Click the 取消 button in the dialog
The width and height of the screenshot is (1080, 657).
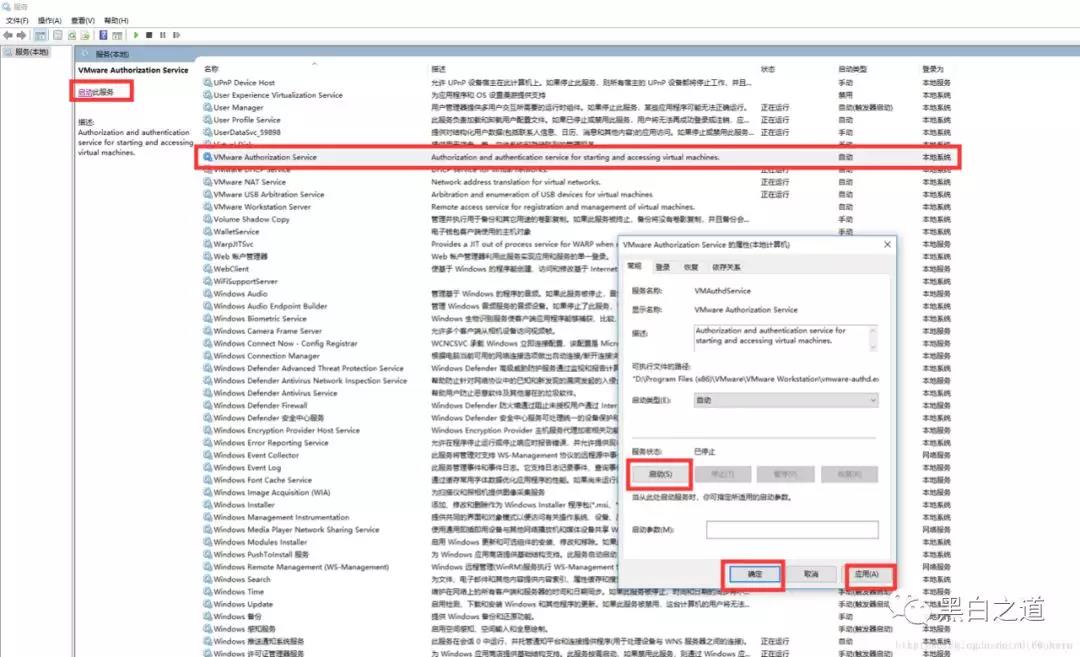(x=811, y=574)
